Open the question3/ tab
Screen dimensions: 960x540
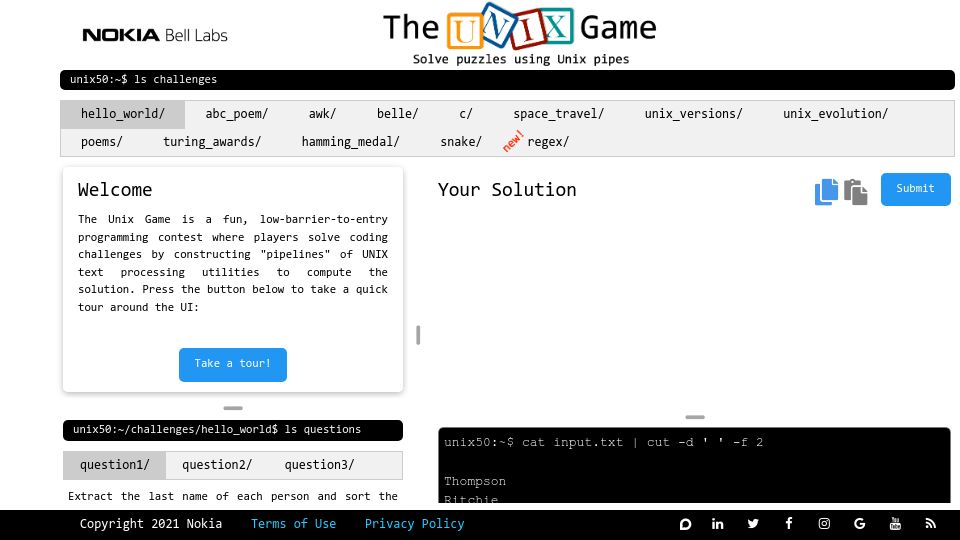[x=319, y=465]
